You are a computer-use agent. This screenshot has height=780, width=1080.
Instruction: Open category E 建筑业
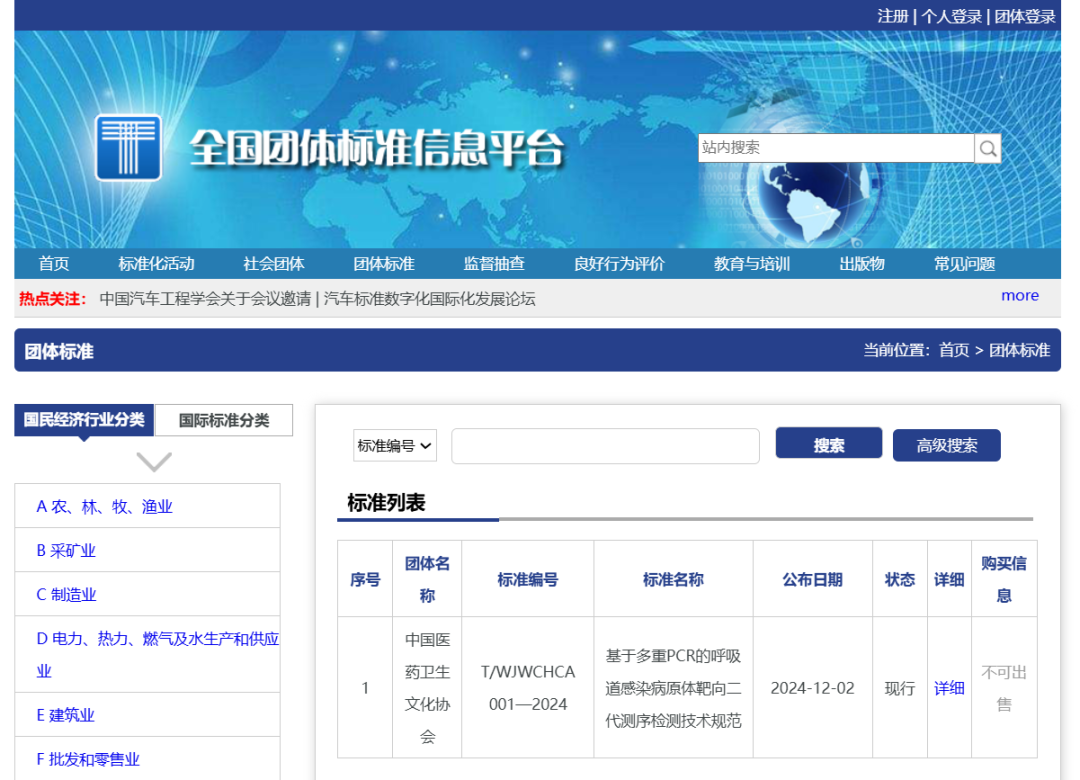[66, 714]
